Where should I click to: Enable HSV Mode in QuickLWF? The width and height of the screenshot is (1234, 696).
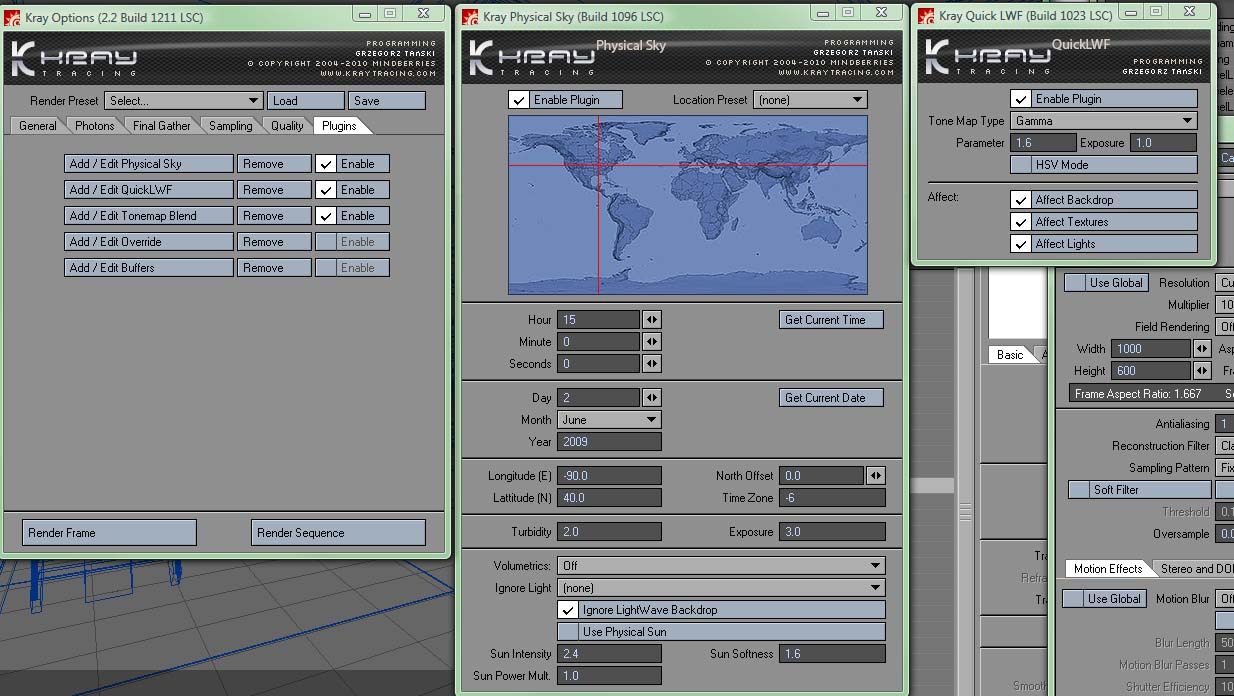(x=1021, y=165)
